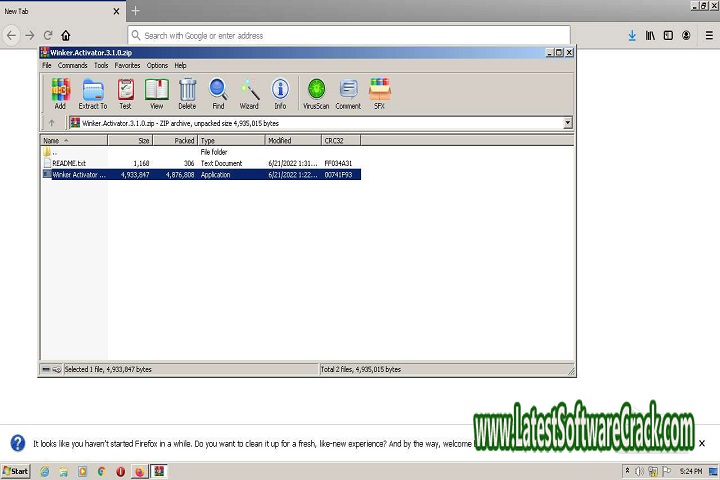This screenshot has height=480, width=720.
Task: Click the Extract To toolbar icon
Action: 93,94
